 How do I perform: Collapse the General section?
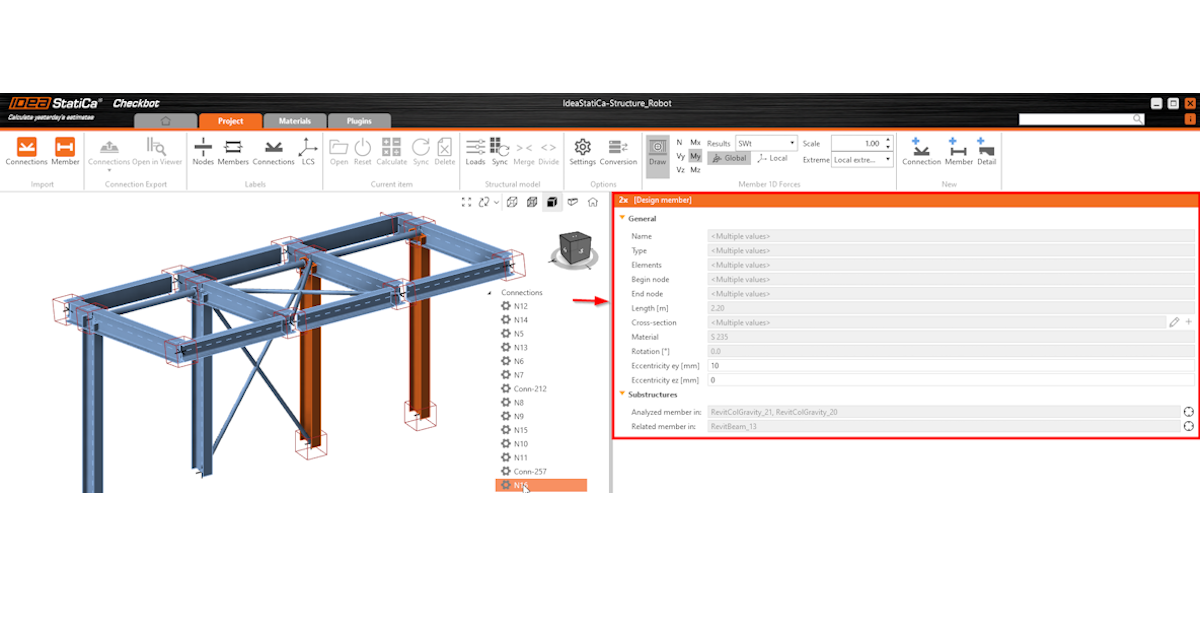(x=623, y=218)
